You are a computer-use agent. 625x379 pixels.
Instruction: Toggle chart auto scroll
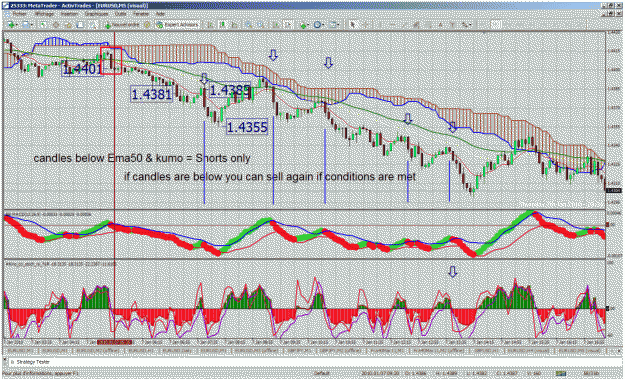click(276, 25)
